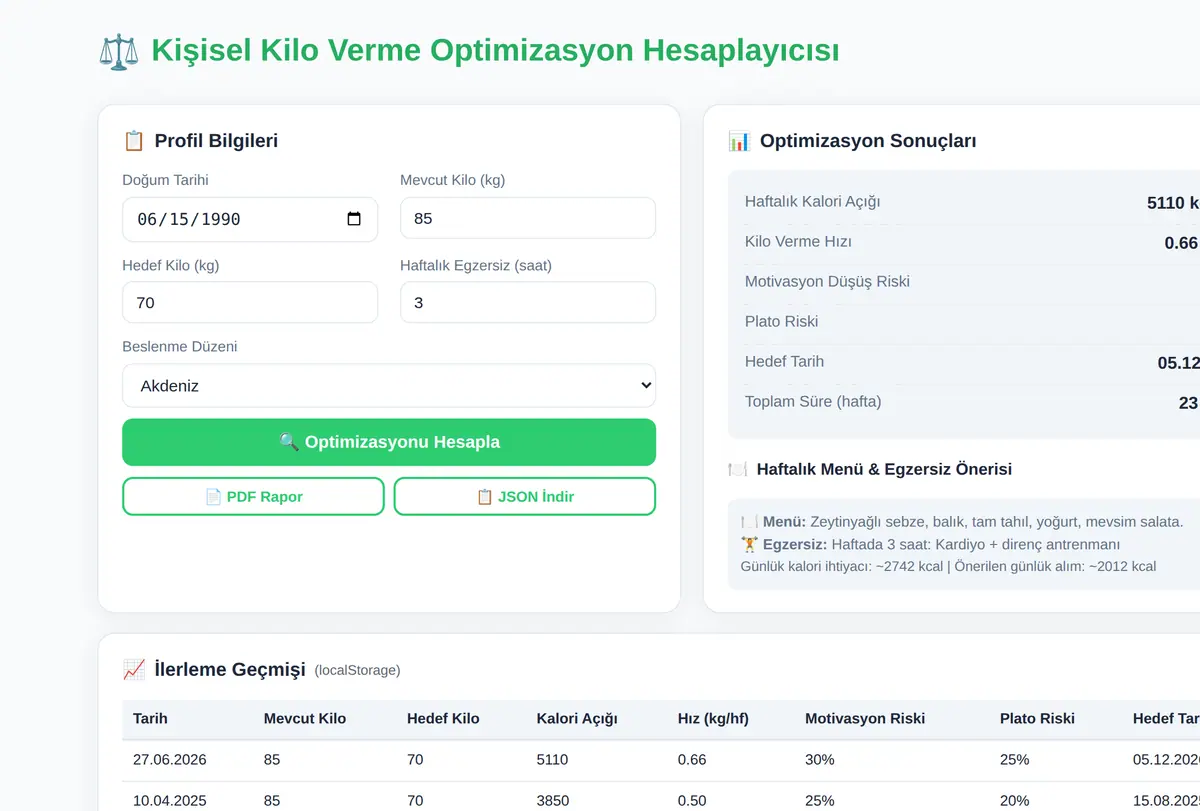Click the line-chart icon beside İlerleme Geçmişi
The height and width of the screenshot is (811, 1200).
tap(134, 670)
